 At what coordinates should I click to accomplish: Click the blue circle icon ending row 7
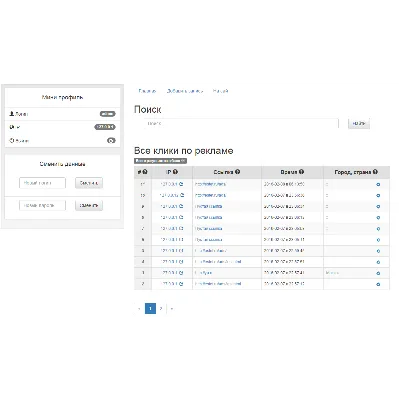(x=378, y=229)
